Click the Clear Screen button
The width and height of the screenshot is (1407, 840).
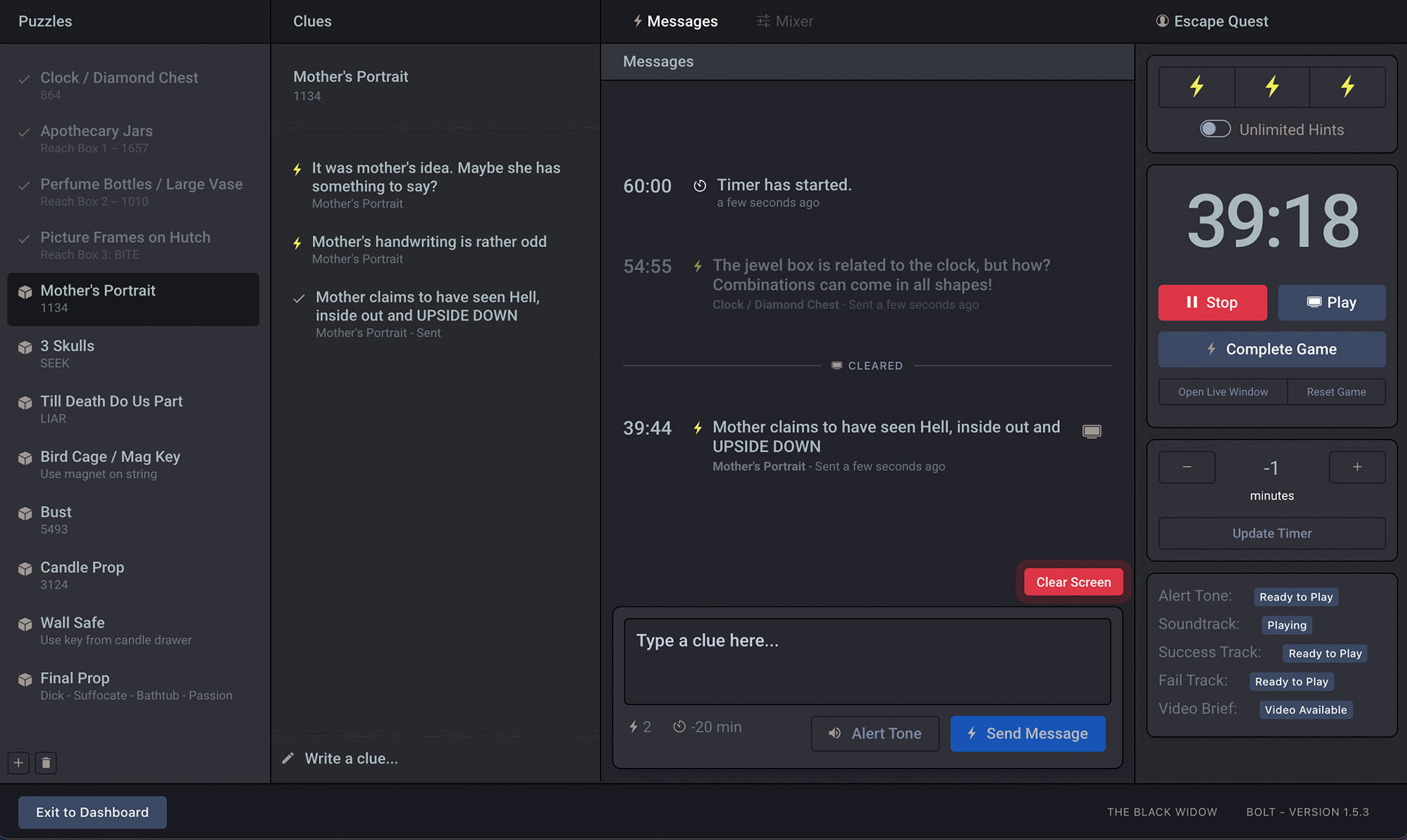tap(1073, 581)
